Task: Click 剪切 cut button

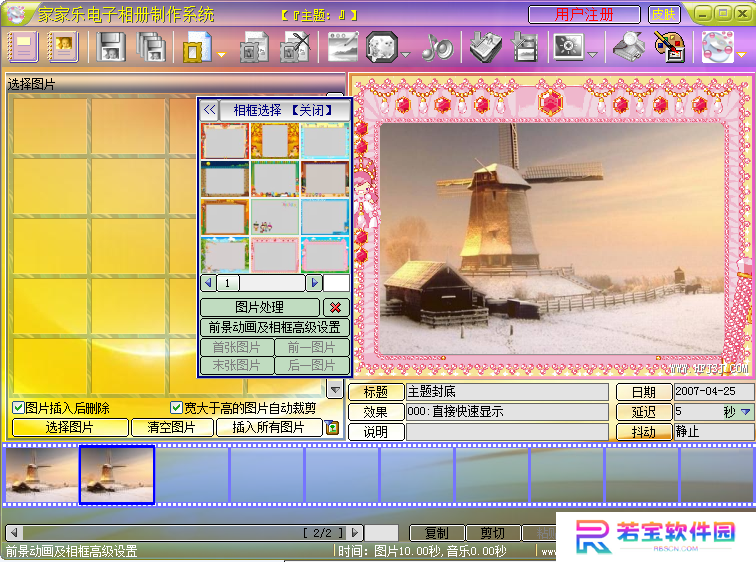Action: tap(493, 533)
